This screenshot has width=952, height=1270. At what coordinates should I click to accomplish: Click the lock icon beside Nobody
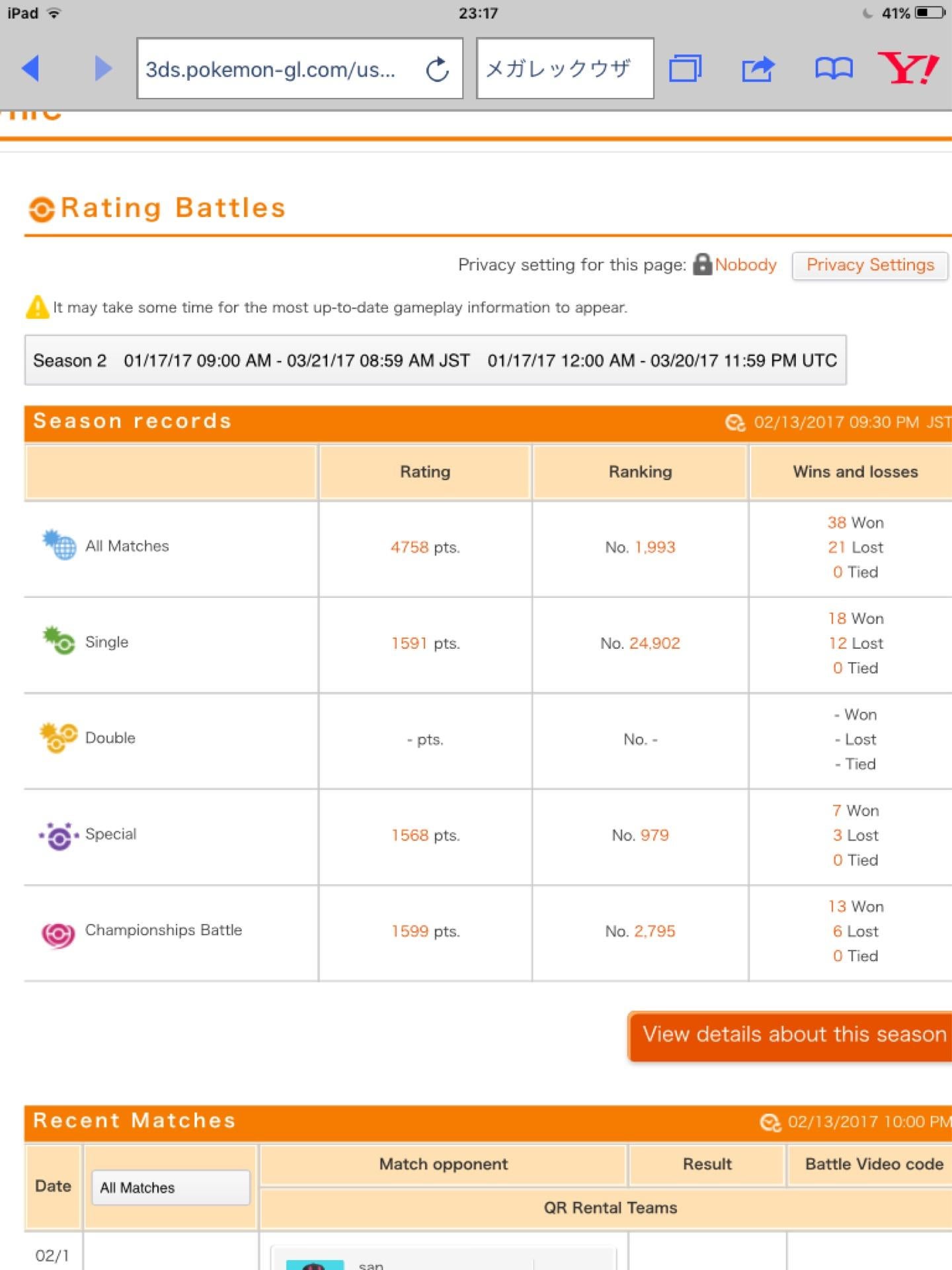(702, 265)
